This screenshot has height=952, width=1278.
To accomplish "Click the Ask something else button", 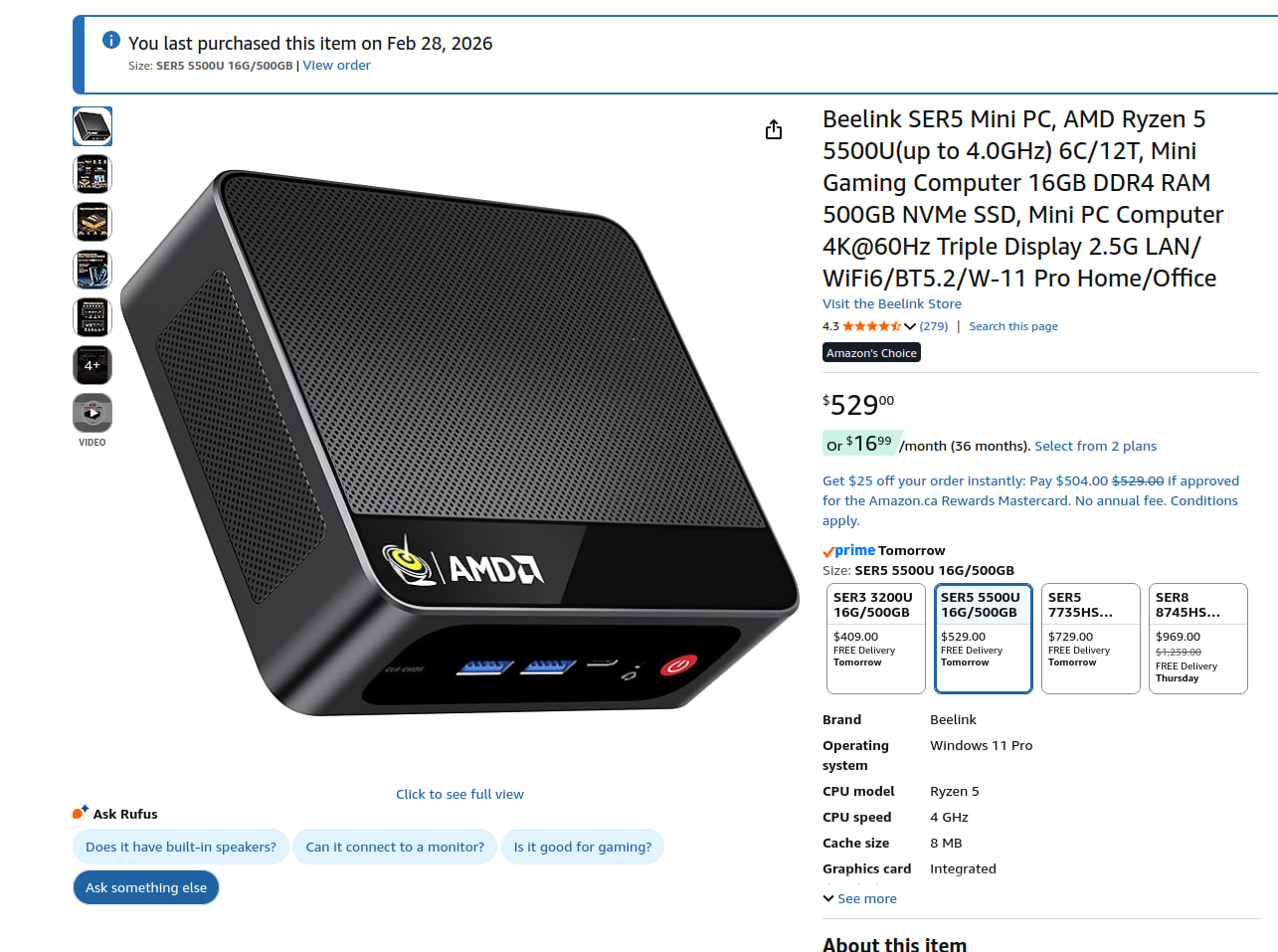I will [146, 887].
